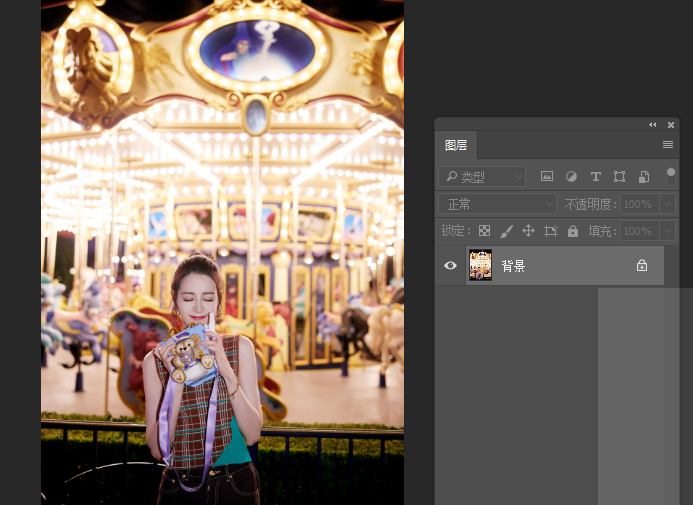This screenshot has width=693, height=505.
Task: Filter layers by pixel layer icon
Action: click(x=547, y=176)
